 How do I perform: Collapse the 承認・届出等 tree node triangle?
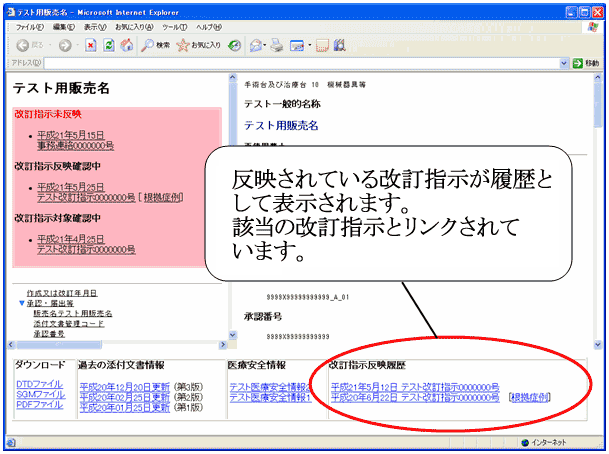click(x=22, y=303)
